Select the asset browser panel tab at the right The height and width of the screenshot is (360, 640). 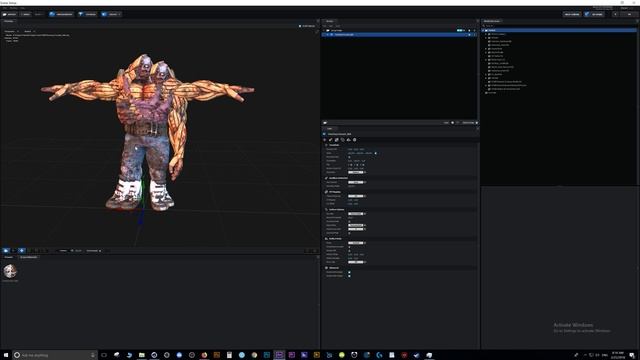click(492, 21)
